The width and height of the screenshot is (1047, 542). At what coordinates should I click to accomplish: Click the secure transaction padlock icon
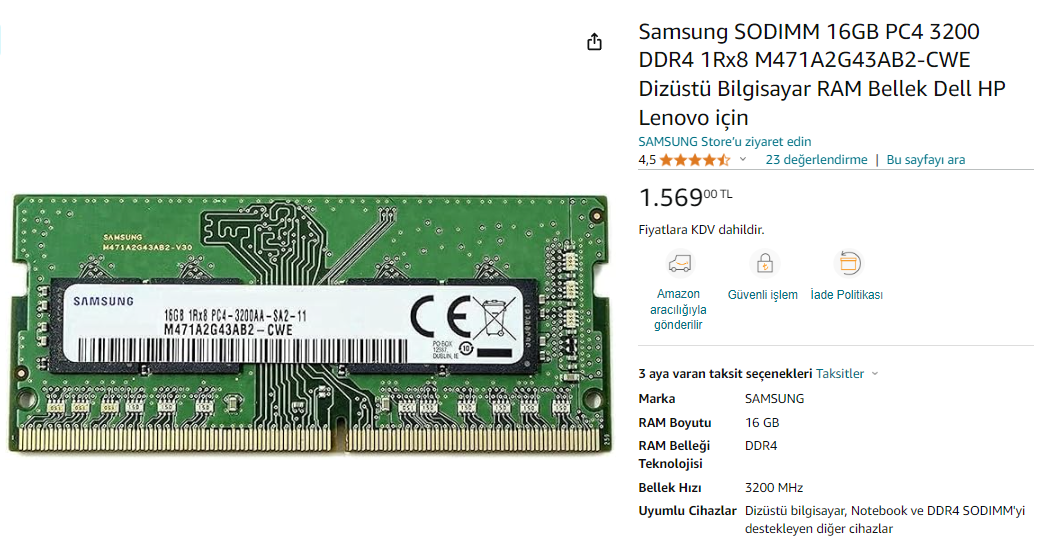(764, 264)
